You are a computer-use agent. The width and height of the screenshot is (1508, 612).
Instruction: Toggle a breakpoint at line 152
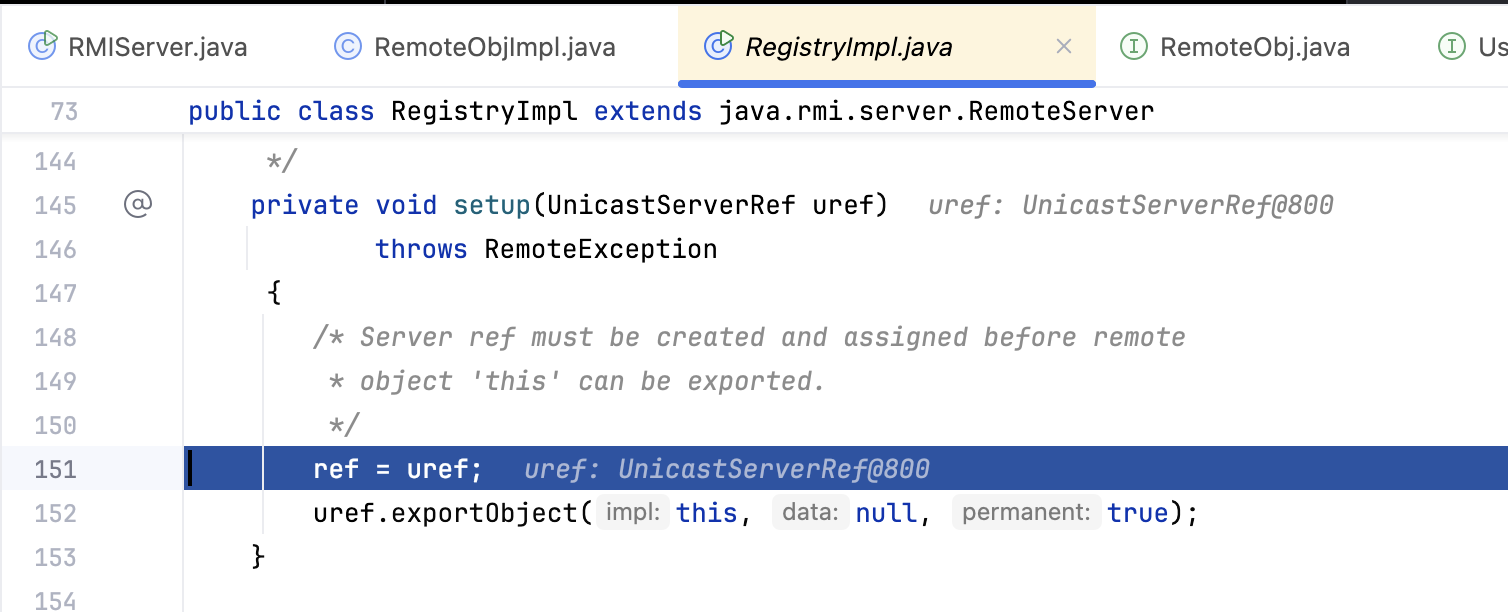coord(56,513)
